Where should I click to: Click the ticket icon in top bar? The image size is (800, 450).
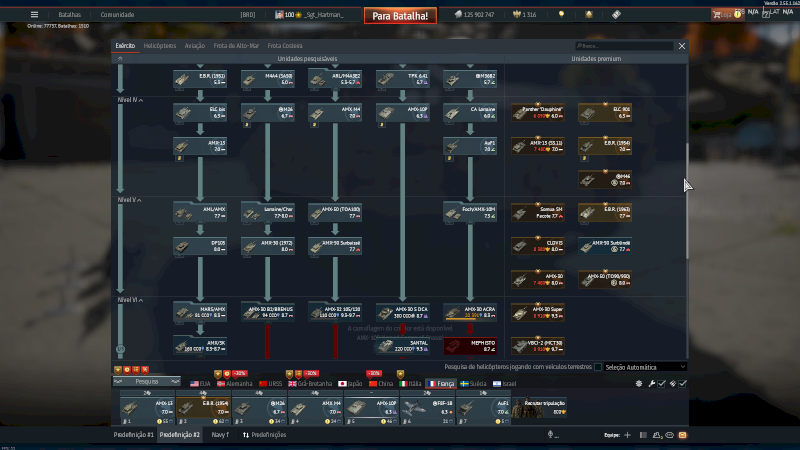tap(616, 15)
